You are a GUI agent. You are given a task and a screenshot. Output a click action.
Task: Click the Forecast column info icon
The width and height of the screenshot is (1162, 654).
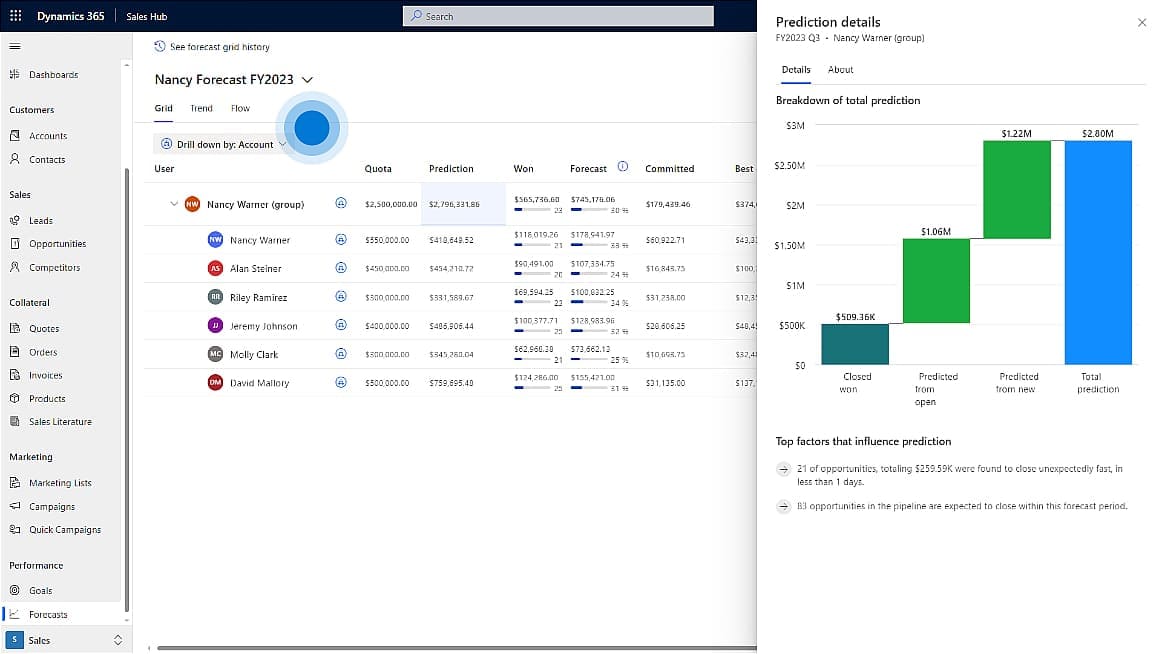(622, 167)
